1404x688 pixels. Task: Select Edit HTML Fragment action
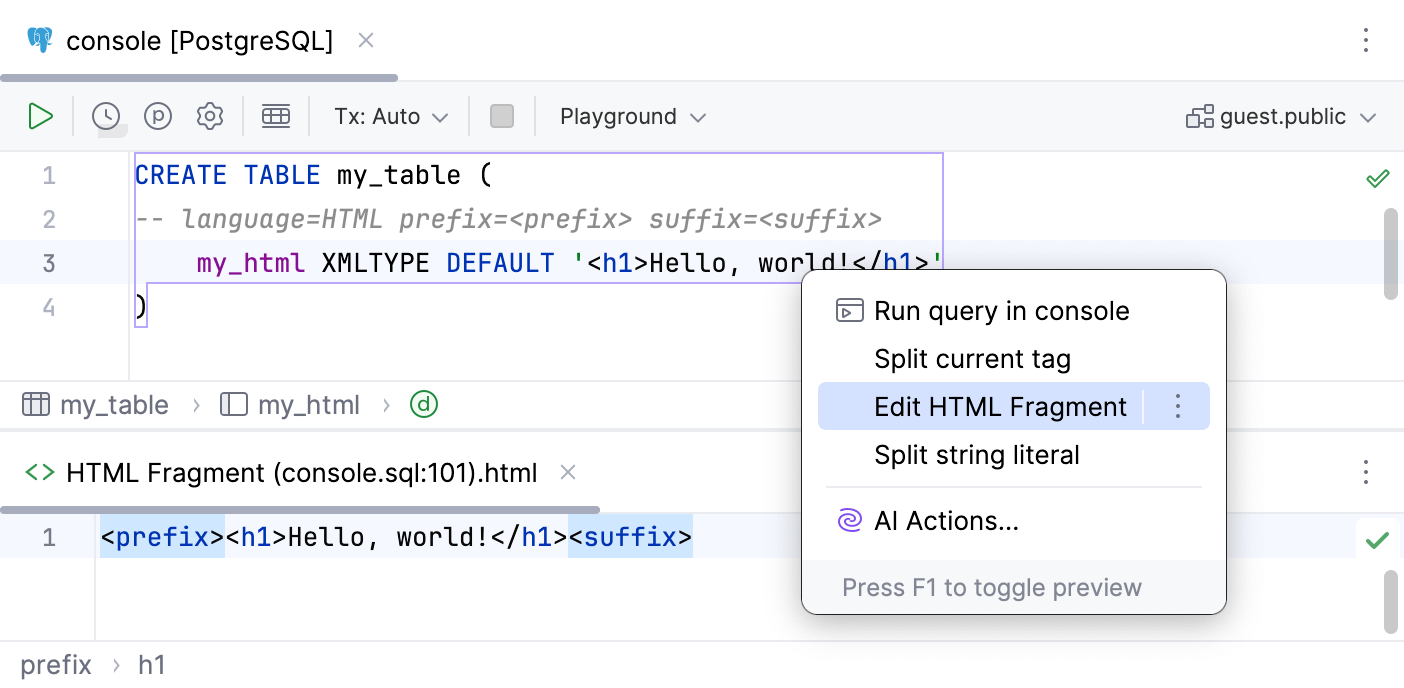(x=1000, y=407)
